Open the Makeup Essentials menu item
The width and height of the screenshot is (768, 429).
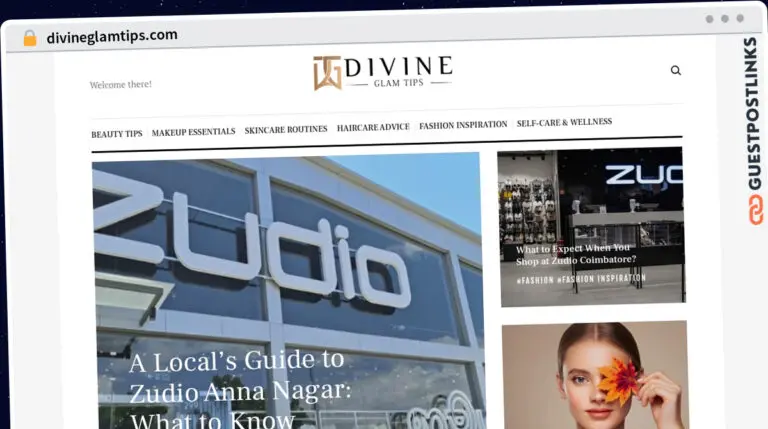coord(193,132)
